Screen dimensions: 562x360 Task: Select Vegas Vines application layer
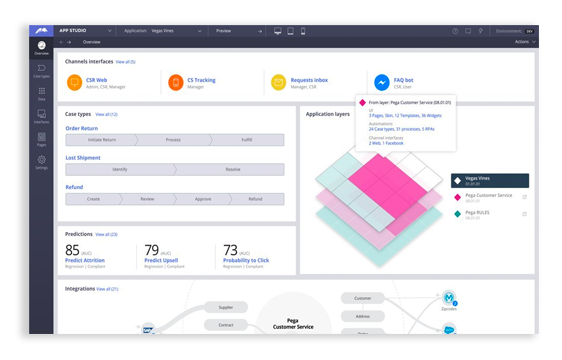coord(490,181)
